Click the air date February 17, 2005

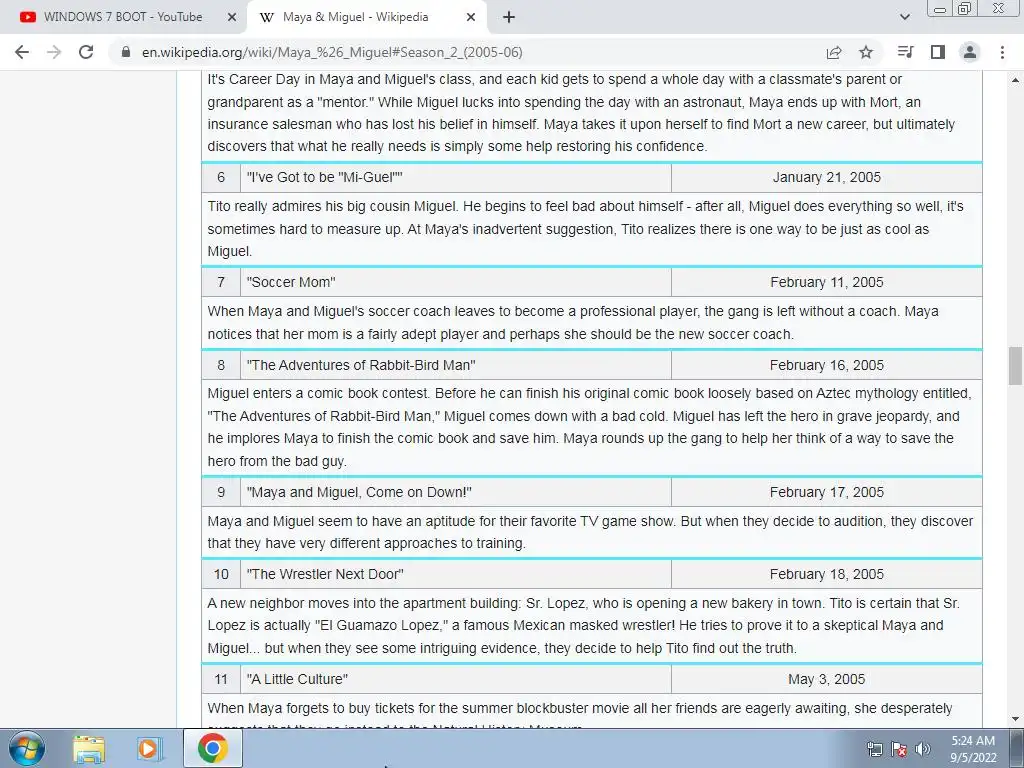tap(827, 492)
